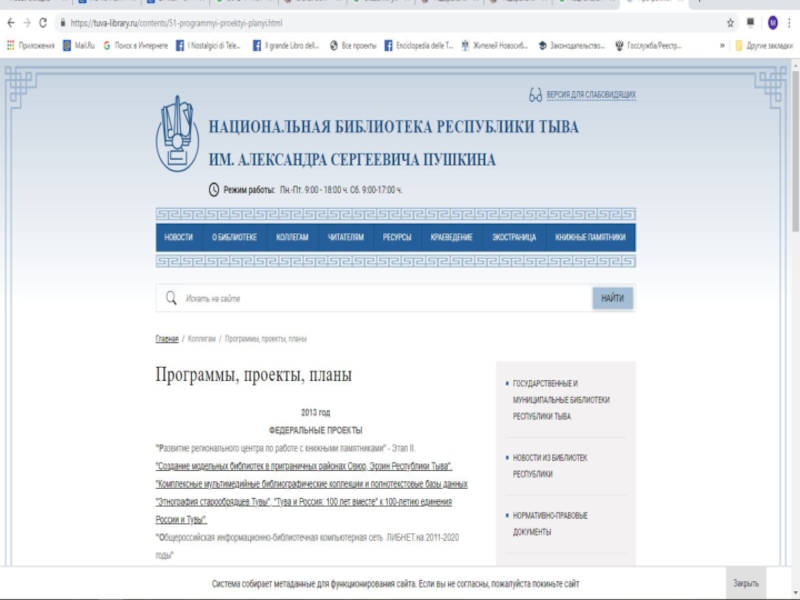Open the Все проекты bookmark

click(353, 46)
